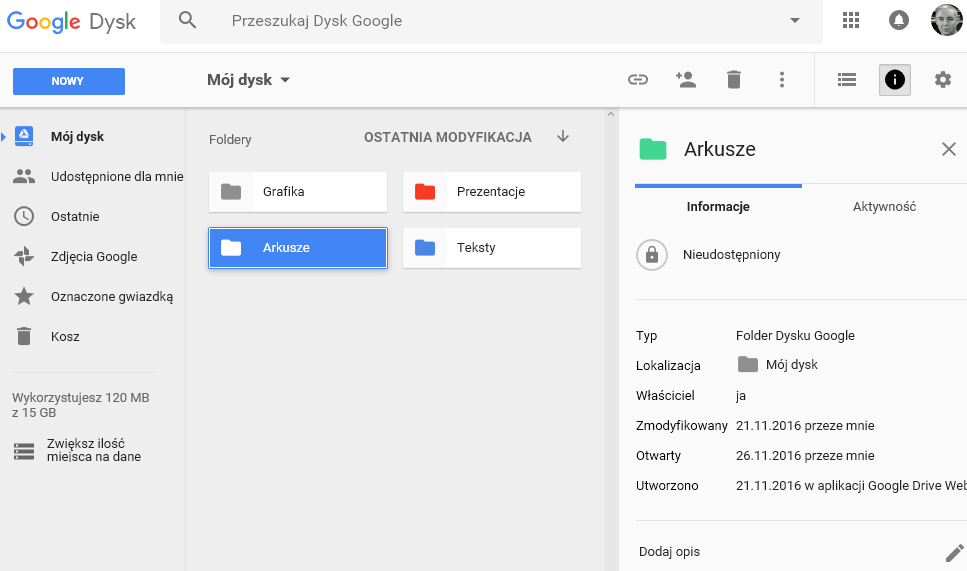Click OSTATNIA MODYFIKACJA sort label
Image resolution: width=967 pixels, height=571 pixels.
point(448,137)
